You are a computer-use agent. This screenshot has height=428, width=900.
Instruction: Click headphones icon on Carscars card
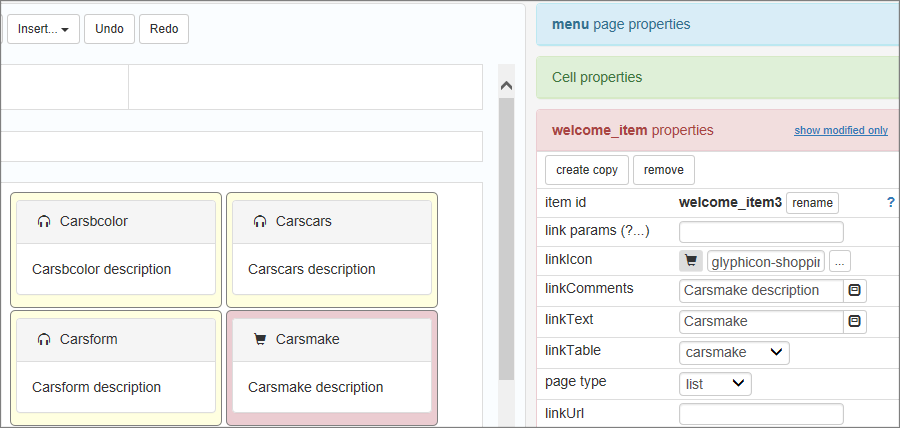click(260, 221)
